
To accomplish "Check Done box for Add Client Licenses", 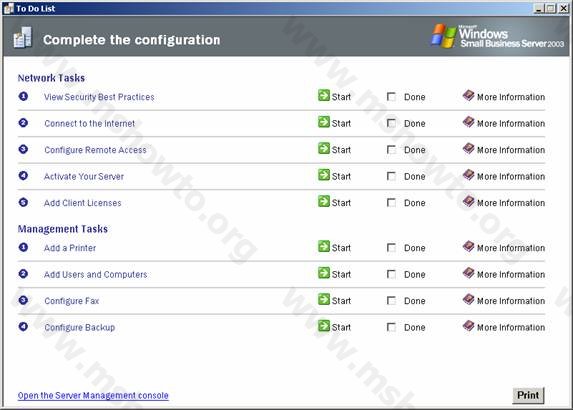I will pyautogui.click(x=391, y=202).
